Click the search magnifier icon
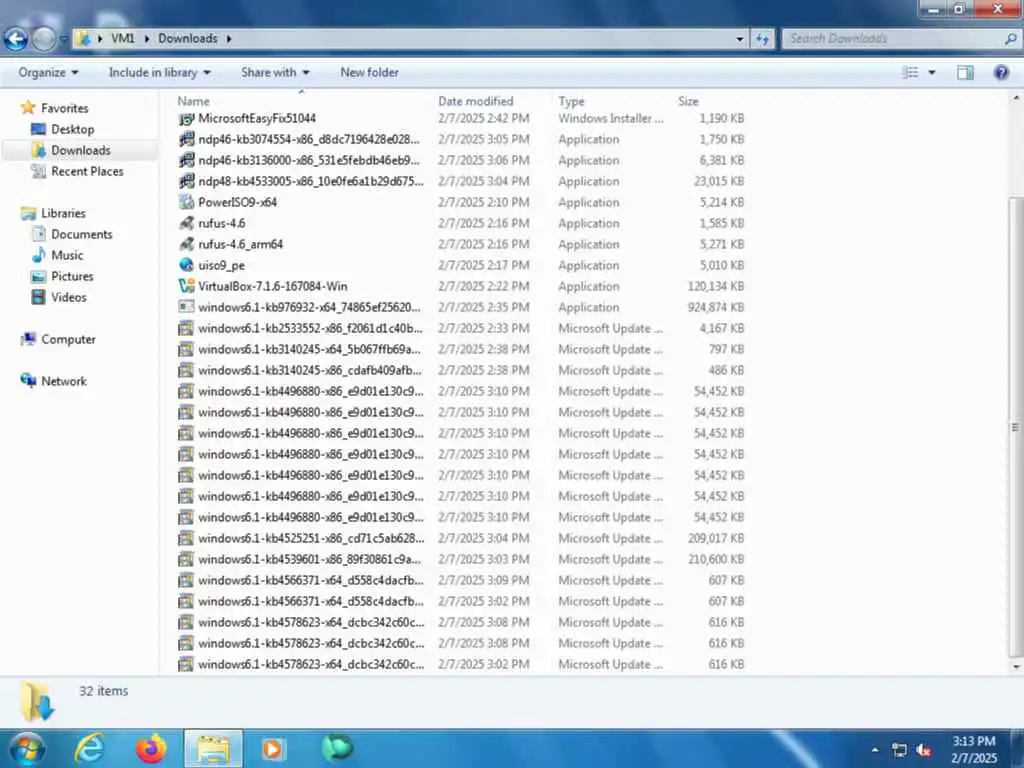The width and height of the screenshot is (1024, 768). coord(1010,39)
